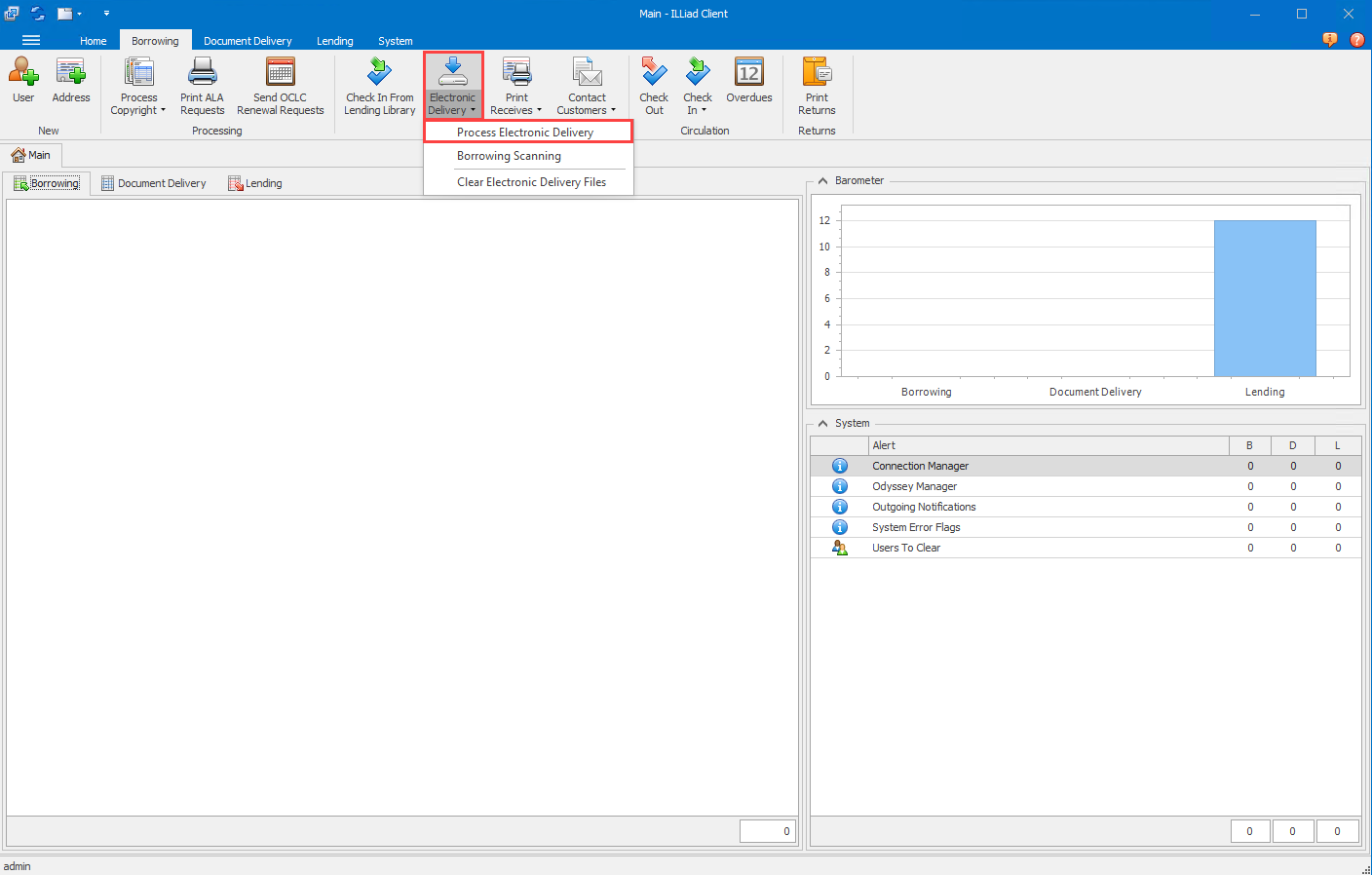Image resolution: width=1372 pixels, height=875 pixels.
Task: Select Process Electronic Delivery menu item
Action: coord(525,133)
